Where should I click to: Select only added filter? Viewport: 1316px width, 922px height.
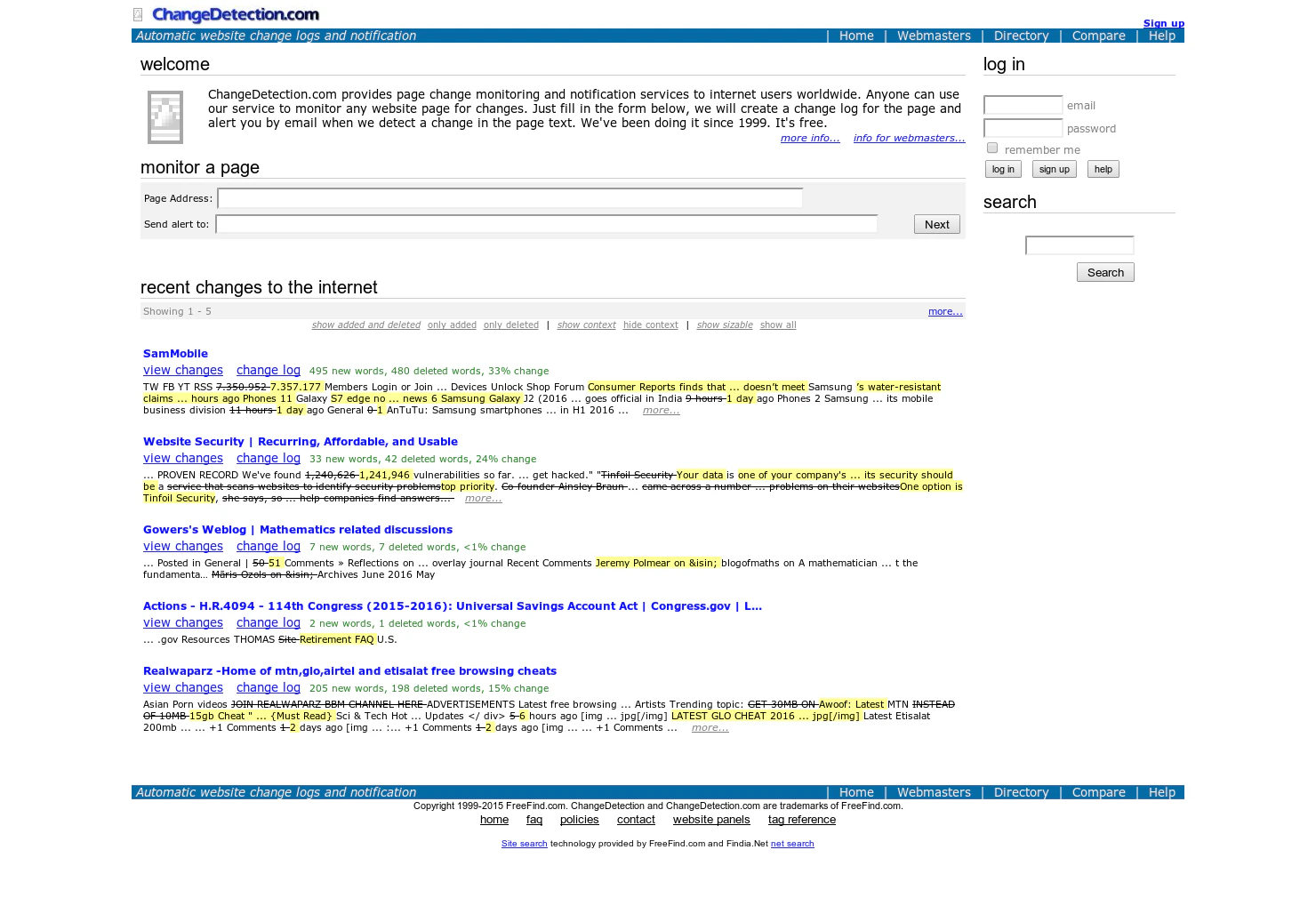(452, 325)
